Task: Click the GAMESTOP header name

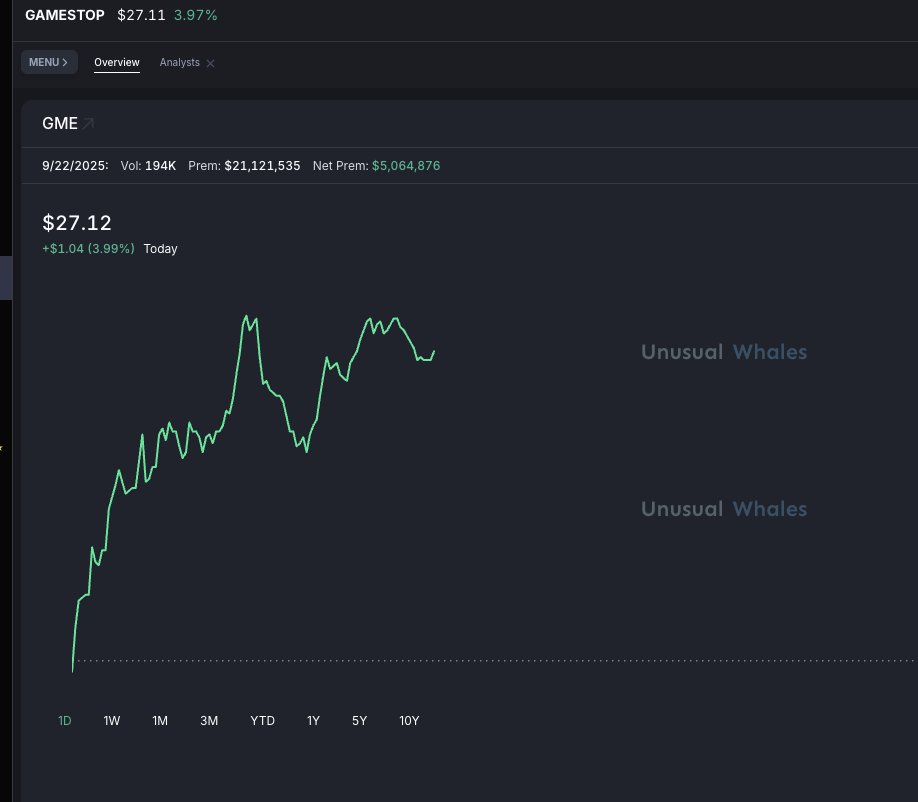Action: click(65, 16)
